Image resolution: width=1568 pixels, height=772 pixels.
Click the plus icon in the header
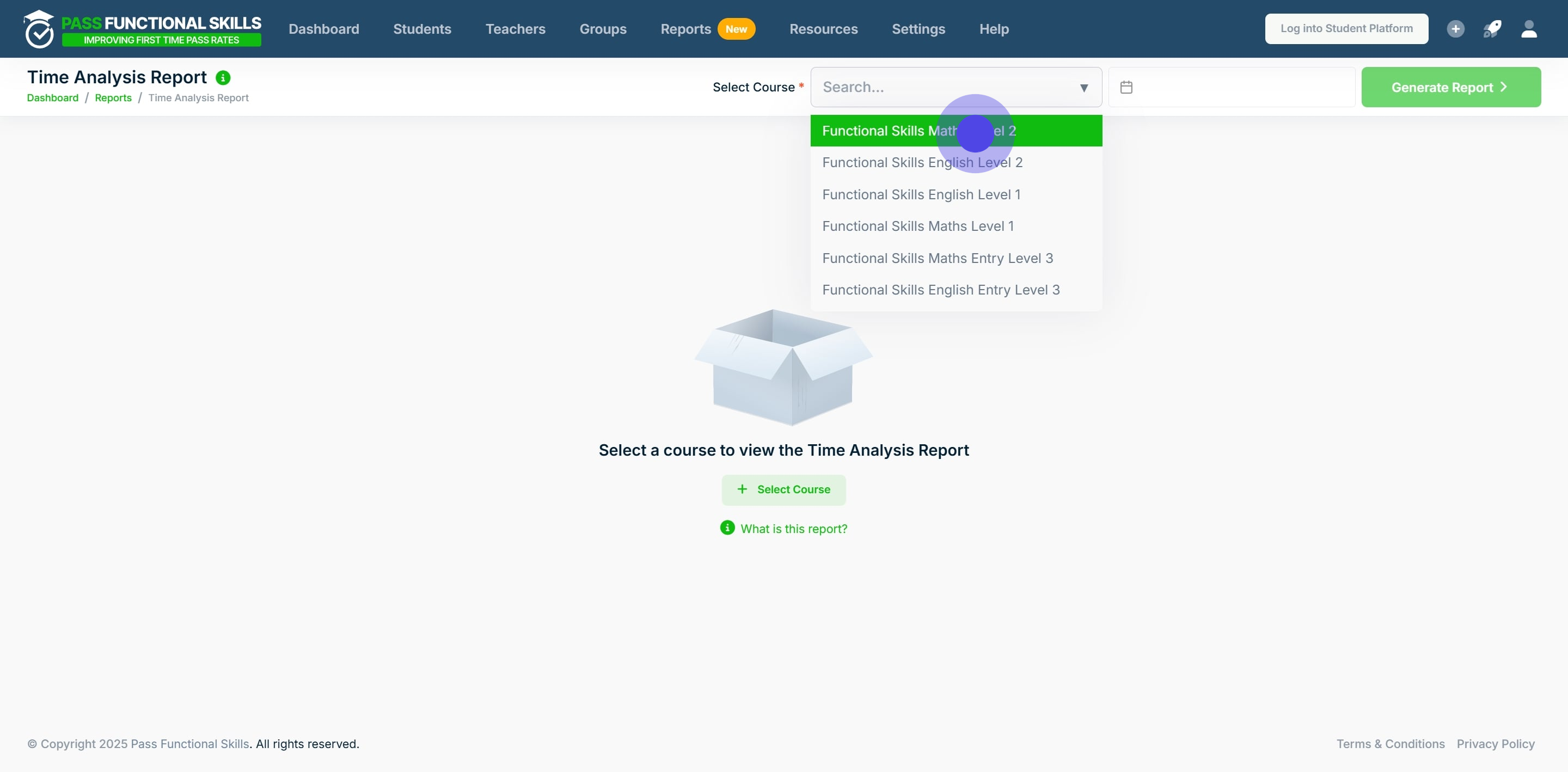1455,29
